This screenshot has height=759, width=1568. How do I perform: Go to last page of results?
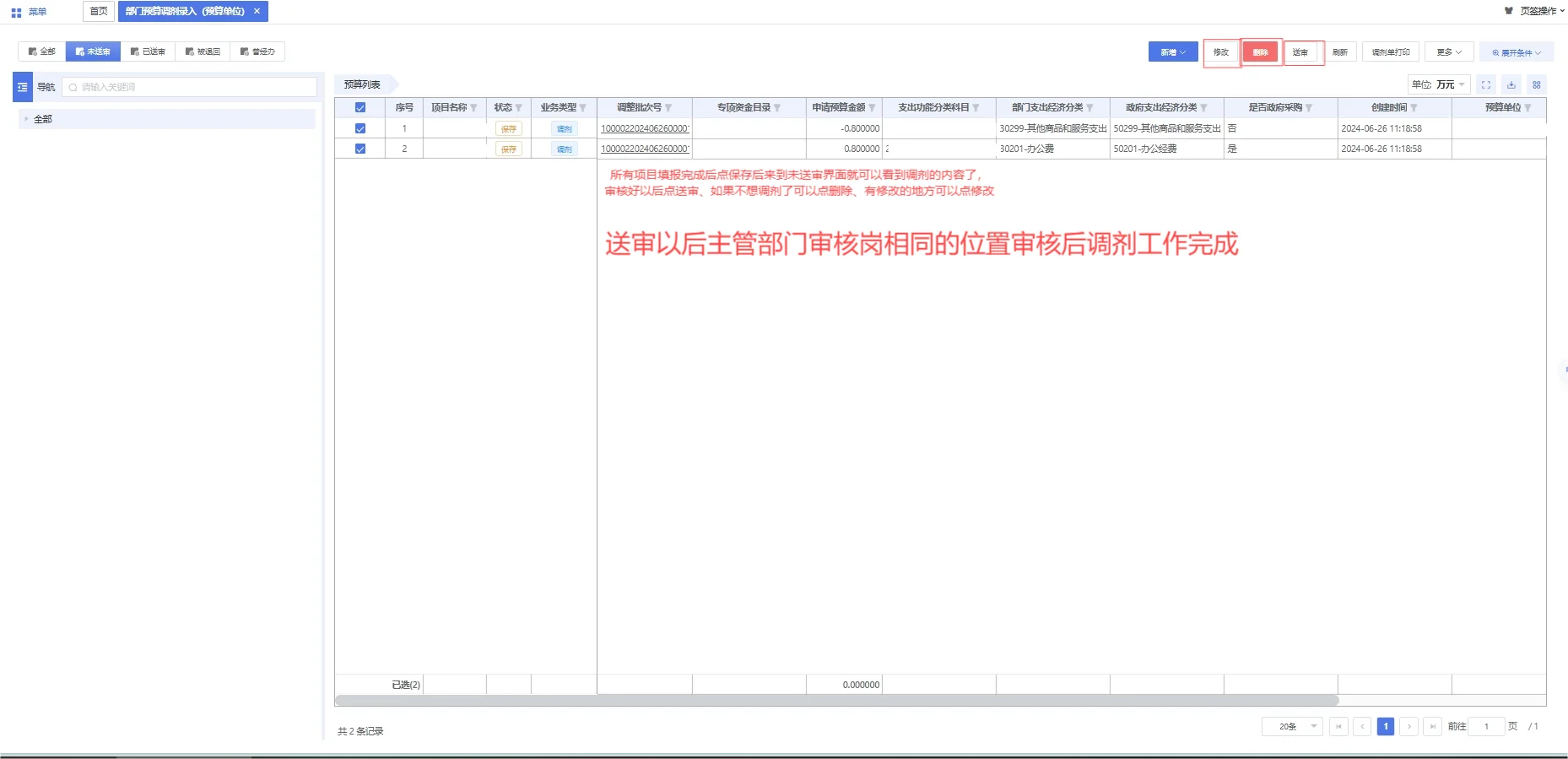pyautogui.click(x=1433, y=726)
